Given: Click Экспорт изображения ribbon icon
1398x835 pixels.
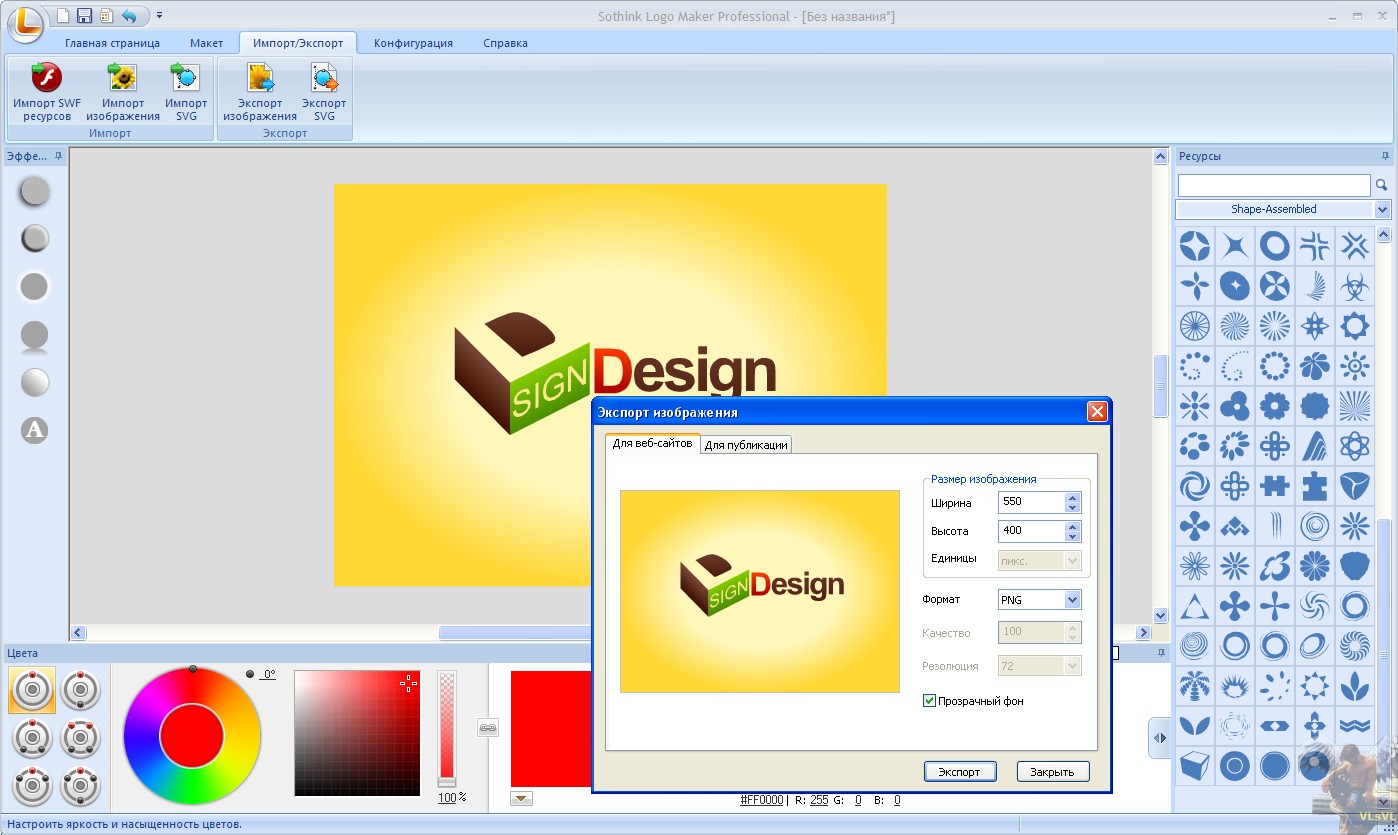Looking at the screenshot, I should click(260, 77).
